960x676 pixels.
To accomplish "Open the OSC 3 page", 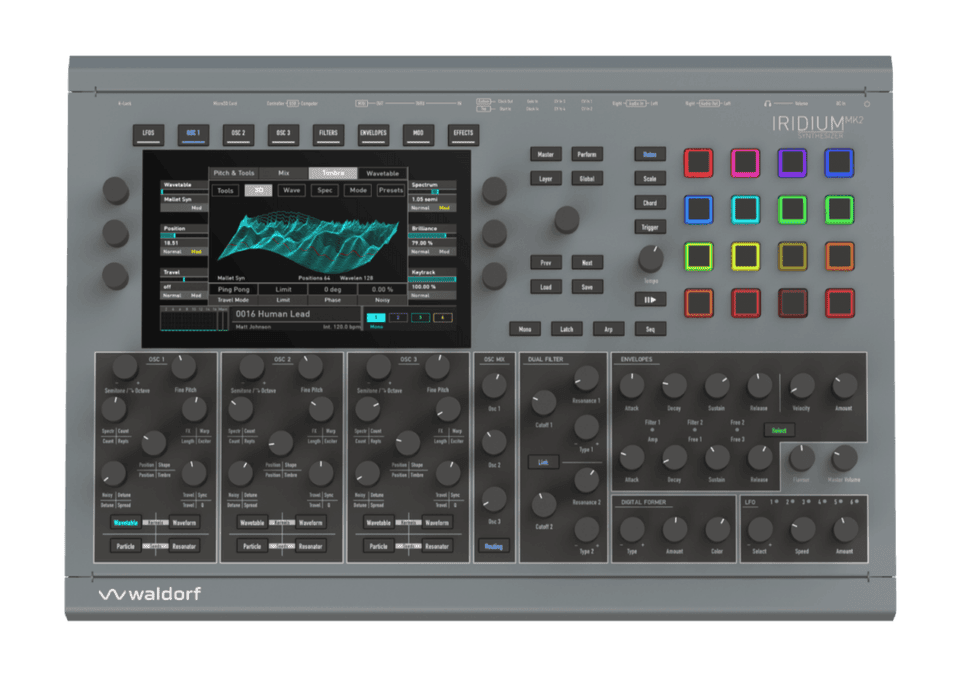I will (x=283, y=134).
